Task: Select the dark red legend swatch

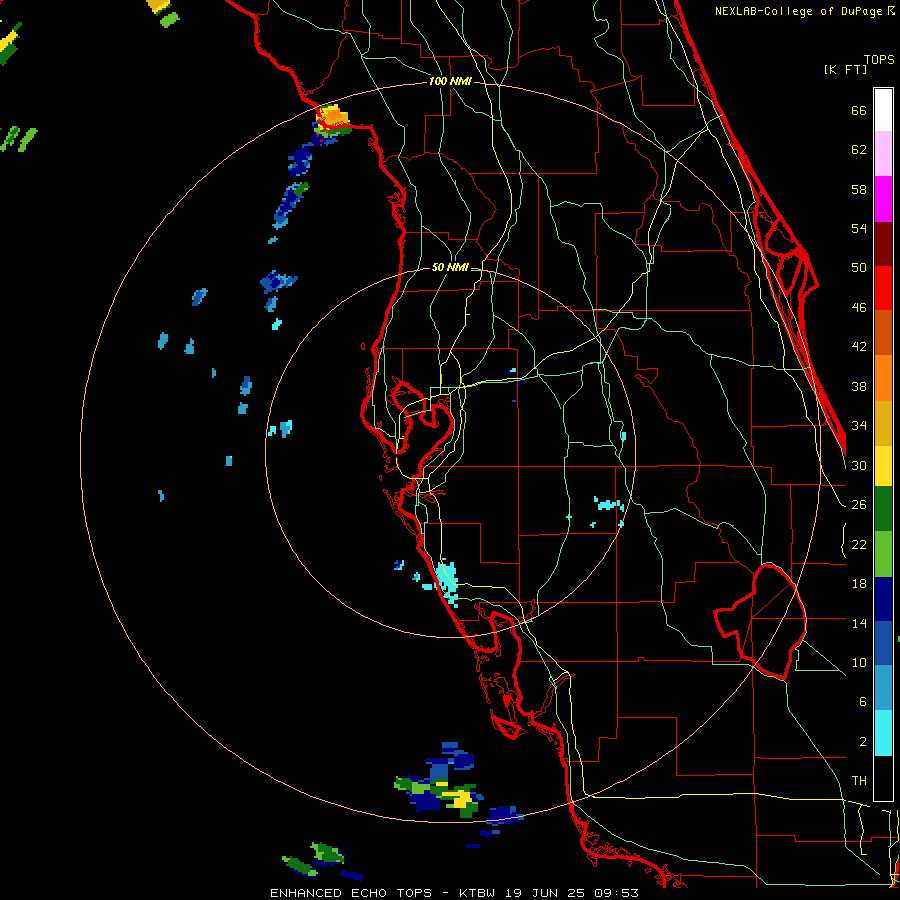Action: [883, 244]
